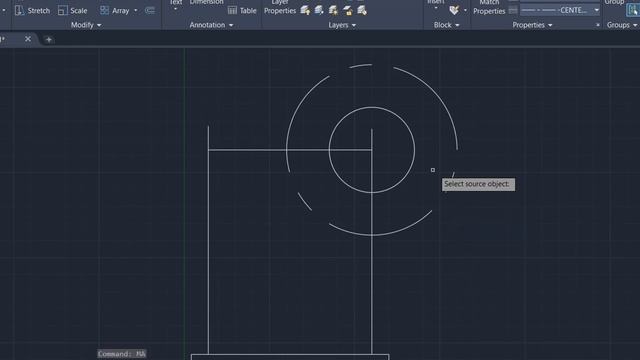Click Match Properties
This screenshot has width=640, height=360.
tap(489, 8)
